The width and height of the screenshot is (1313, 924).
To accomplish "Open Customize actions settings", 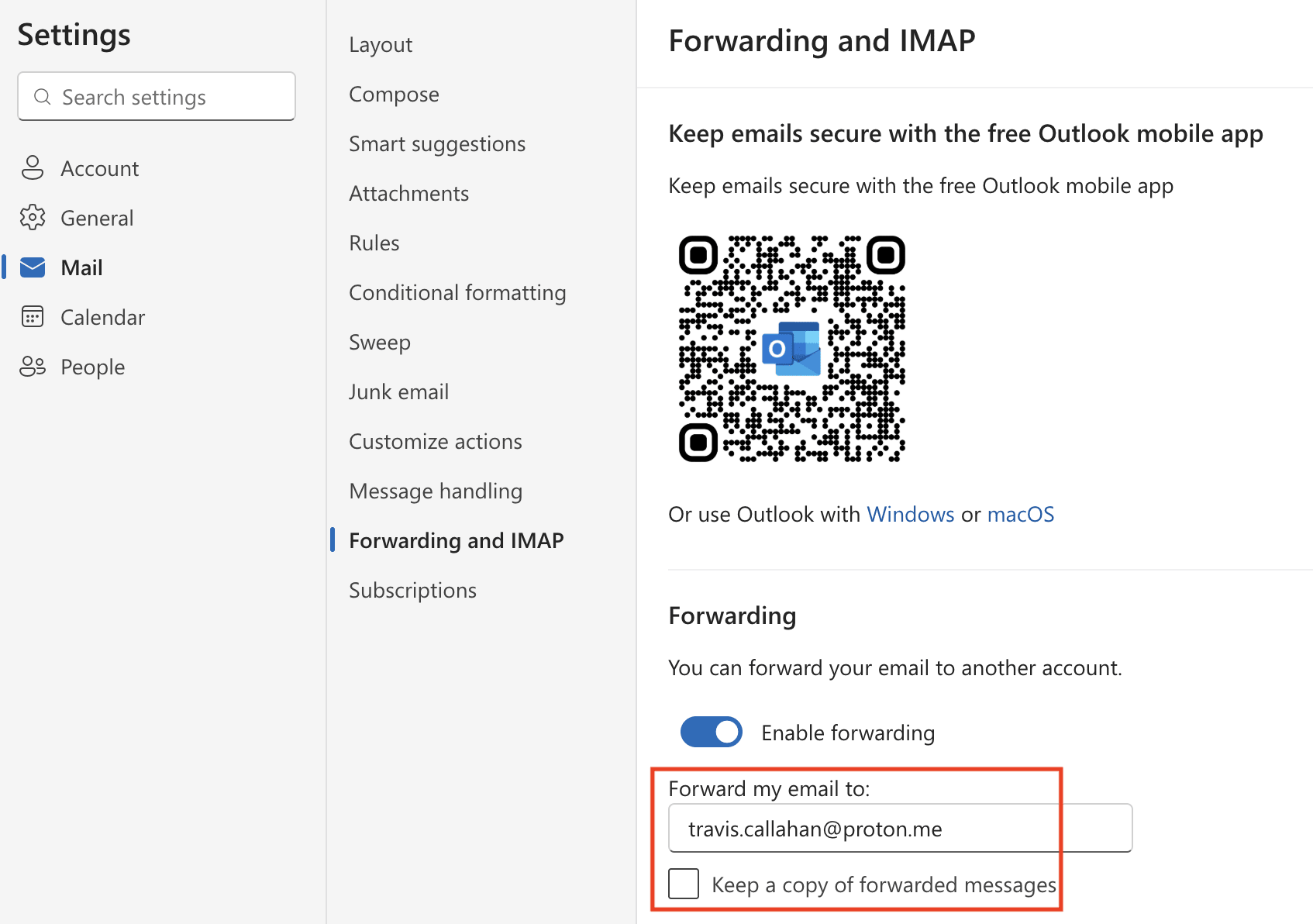I will pyautogui.click(x=435, y=442).
